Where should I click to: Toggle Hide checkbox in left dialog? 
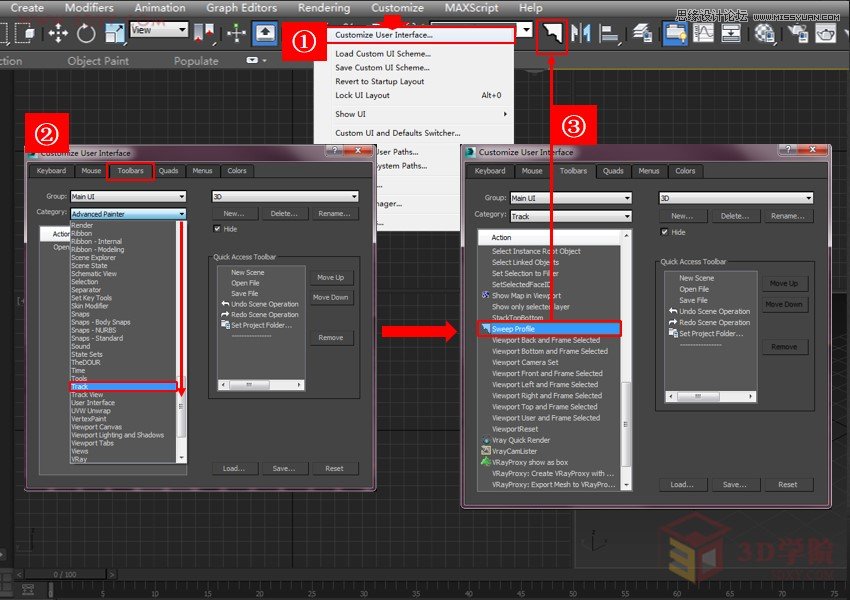tap(217, 229)
